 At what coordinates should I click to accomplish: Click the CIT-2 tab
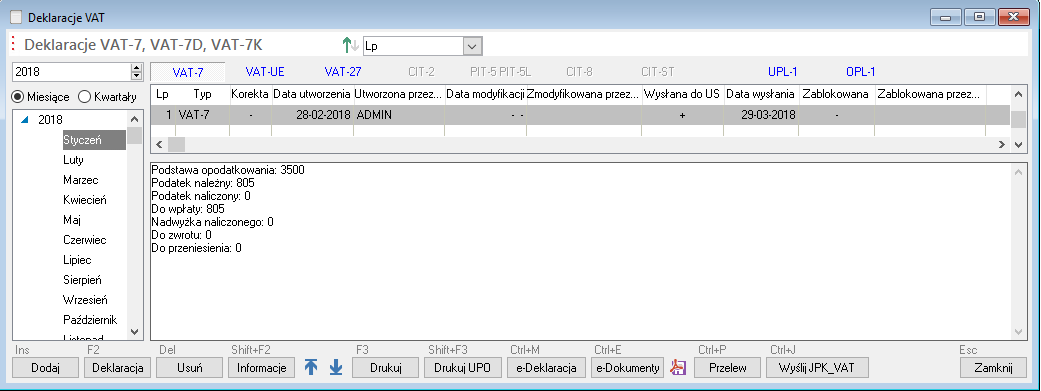[421, 71]
